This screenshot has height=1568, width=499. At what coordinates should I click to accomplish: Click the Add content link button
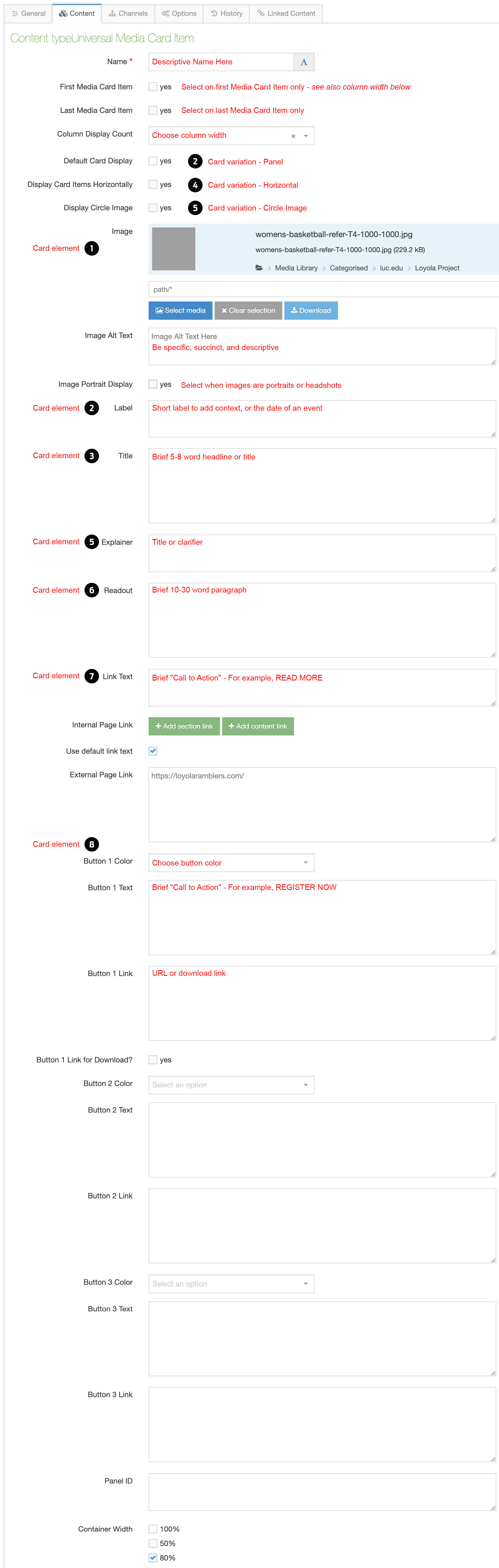point(258,726)
